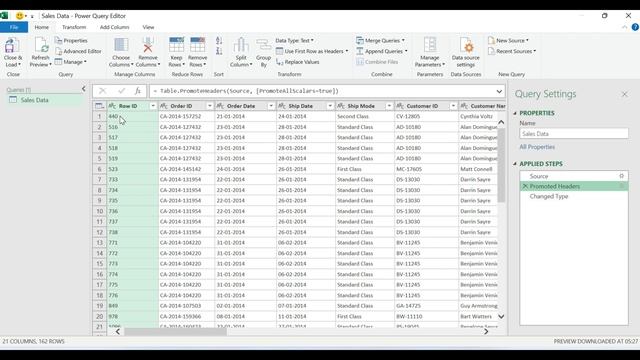
Task: Open the Row ID column filter dropdown
Action: pyautogui.click(x=153, y=106)
